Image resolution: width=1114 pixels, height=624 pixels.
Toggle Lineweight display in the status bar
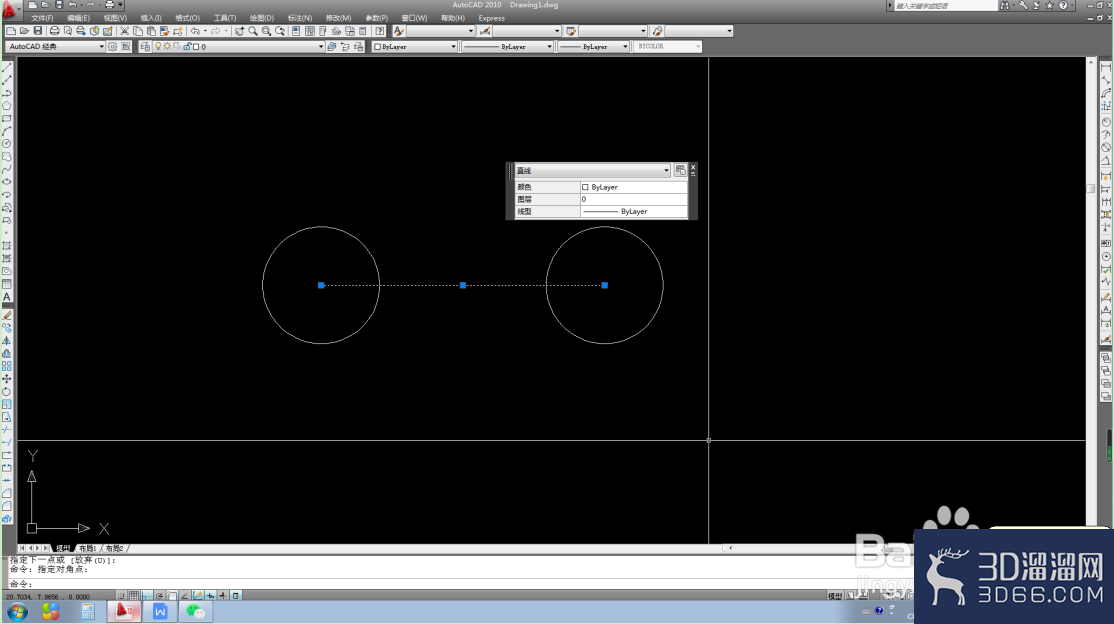tap(223, 595)
